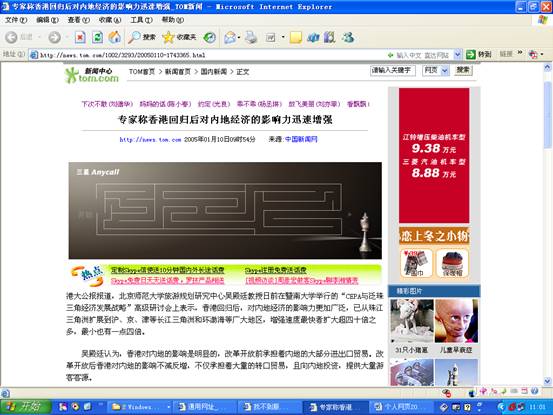This screenshot has width=553, height=415.
Task: Click the Media/History round green icon
Action: tap(210, 37)
